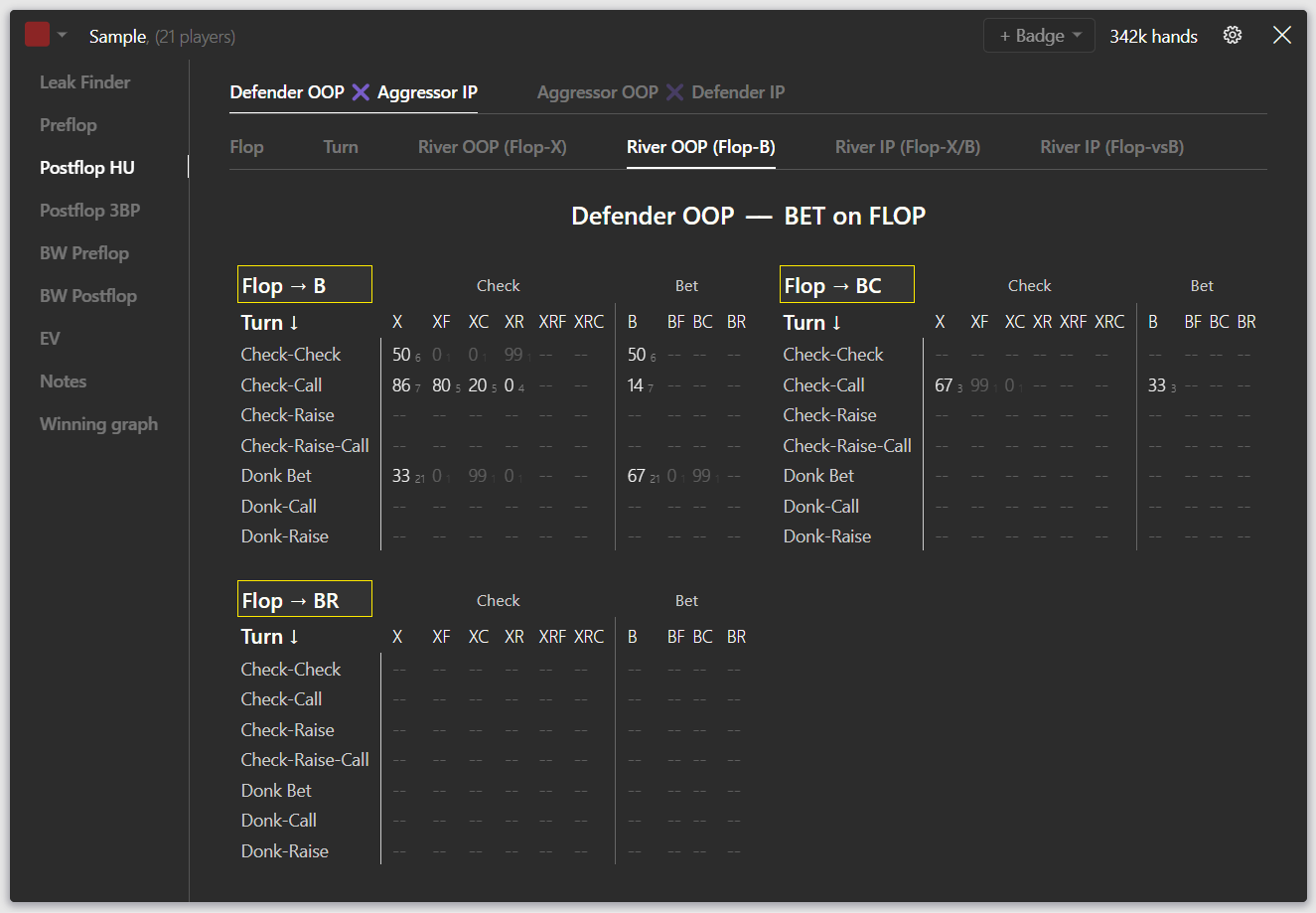Click Check-Check row label in Flop BC table
This screenshot has width=1316, height=913.
(833, 355)
